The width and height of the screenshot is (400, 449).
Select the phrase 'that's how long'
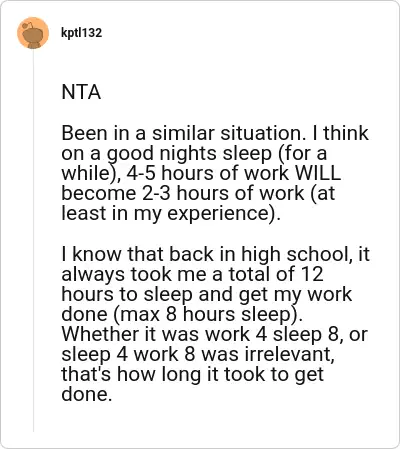tap(131, 375)
